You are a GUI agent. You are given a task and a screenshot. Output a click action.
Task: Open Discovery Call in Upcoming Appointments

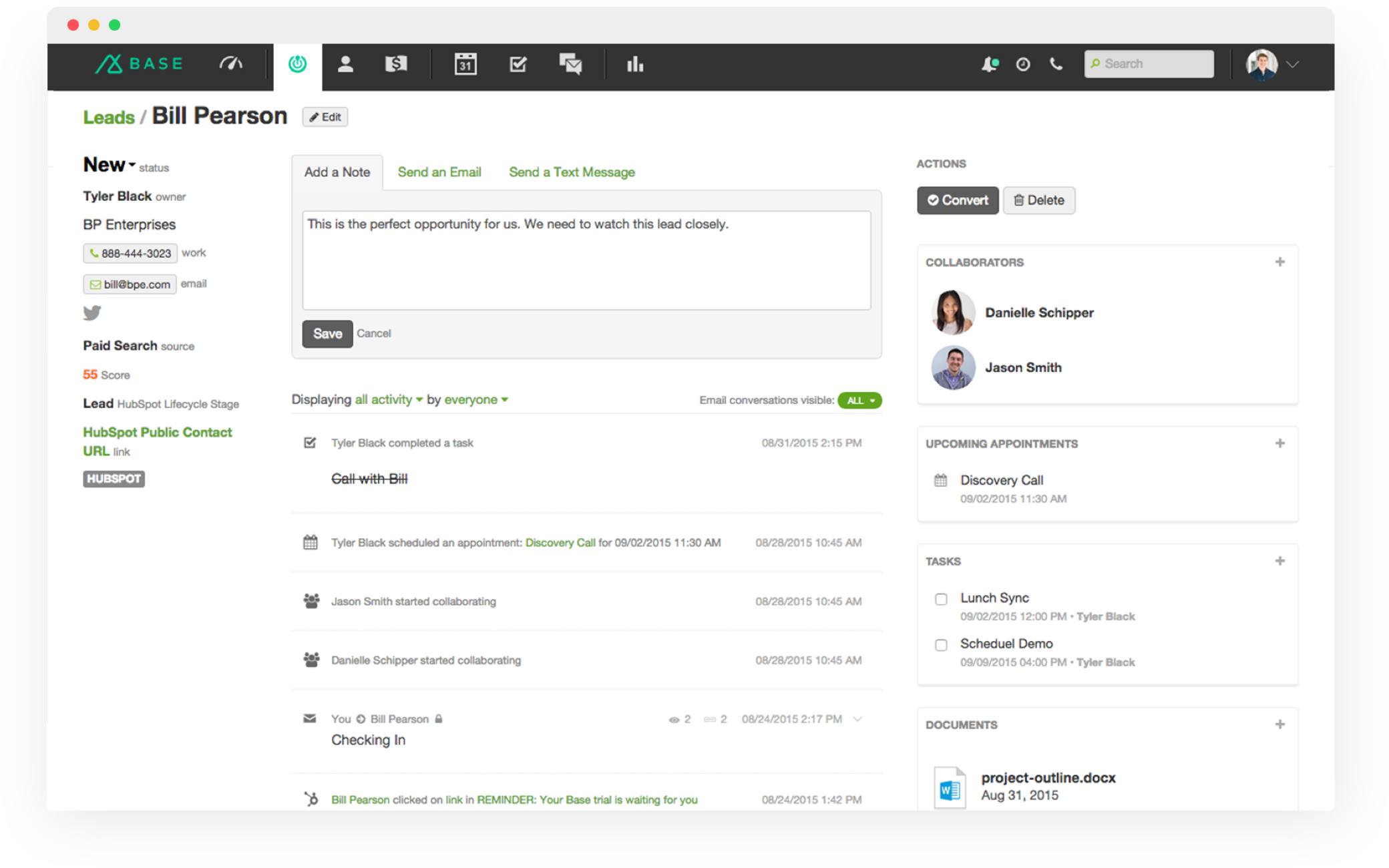click(1002, 480)
